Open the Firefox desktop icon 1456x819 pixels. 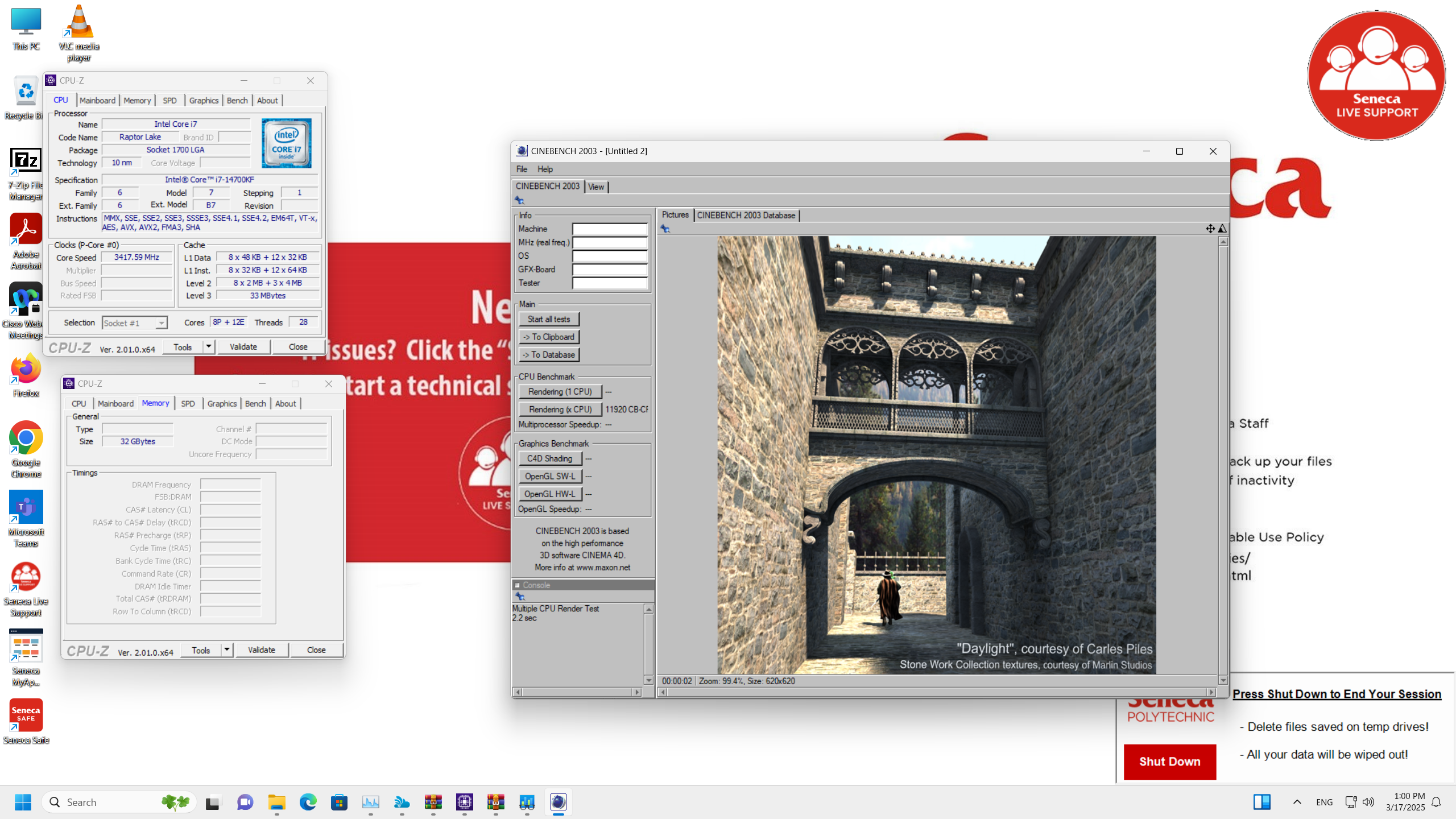(x=26, y=375)
